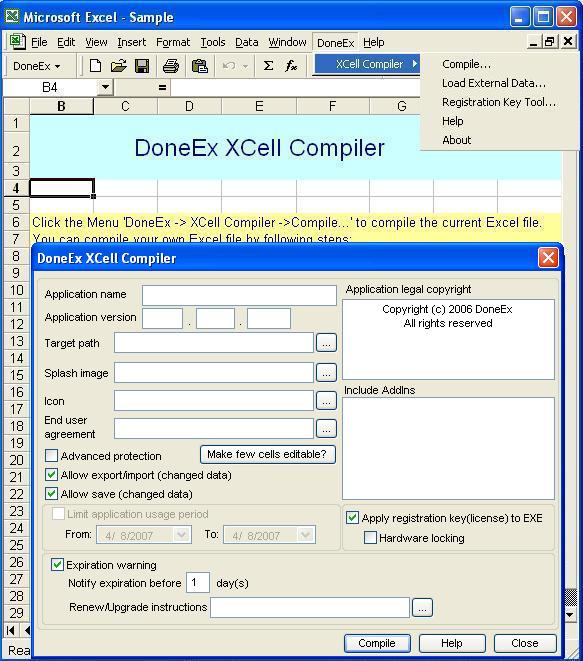Click the Paste clipboard icon
This screenshot has height=661, width=583.
tap(199, 66)
